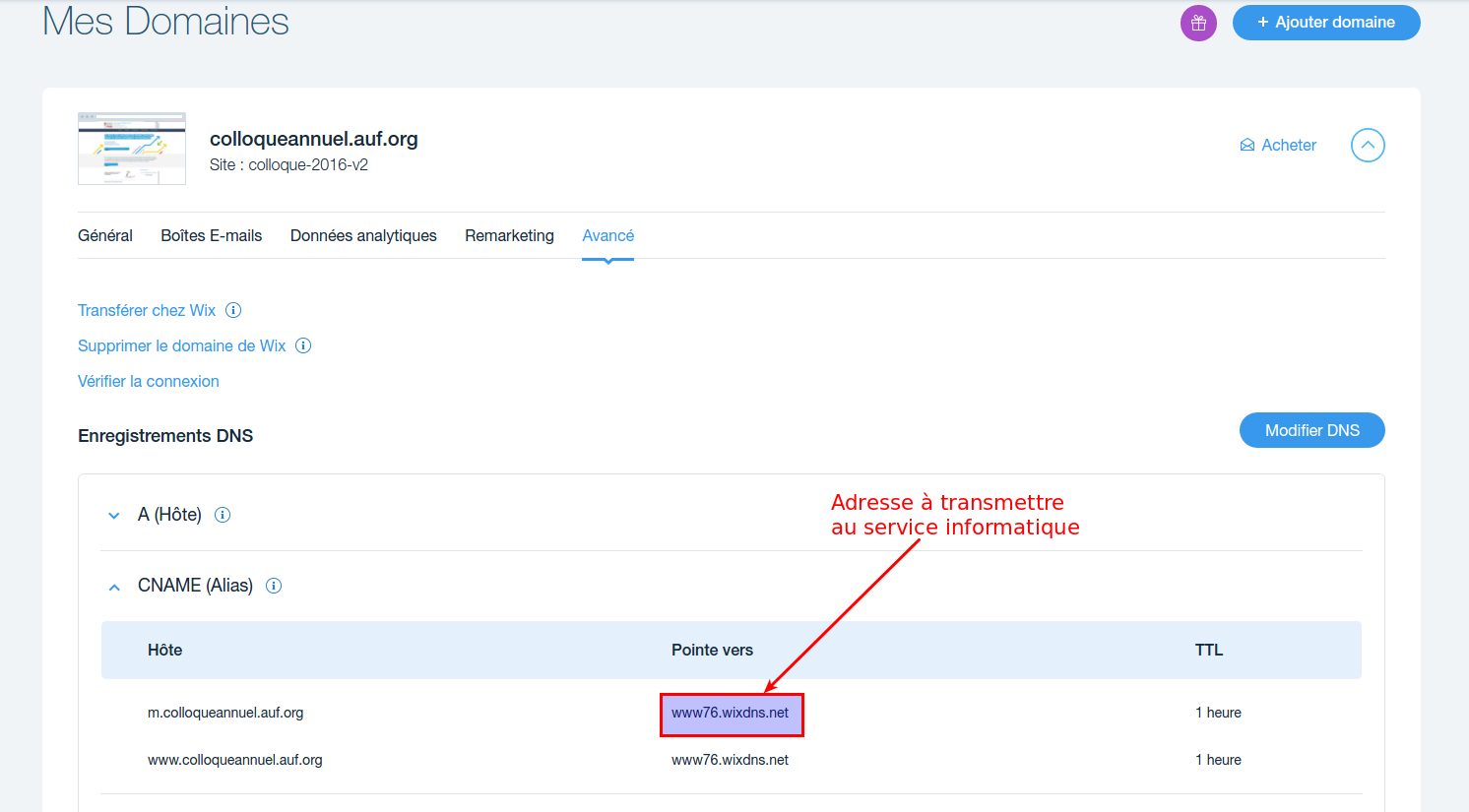Show info for Transférer chez Wix
1469x812 pixels.
pyautogui.click(x=233, y=310)
